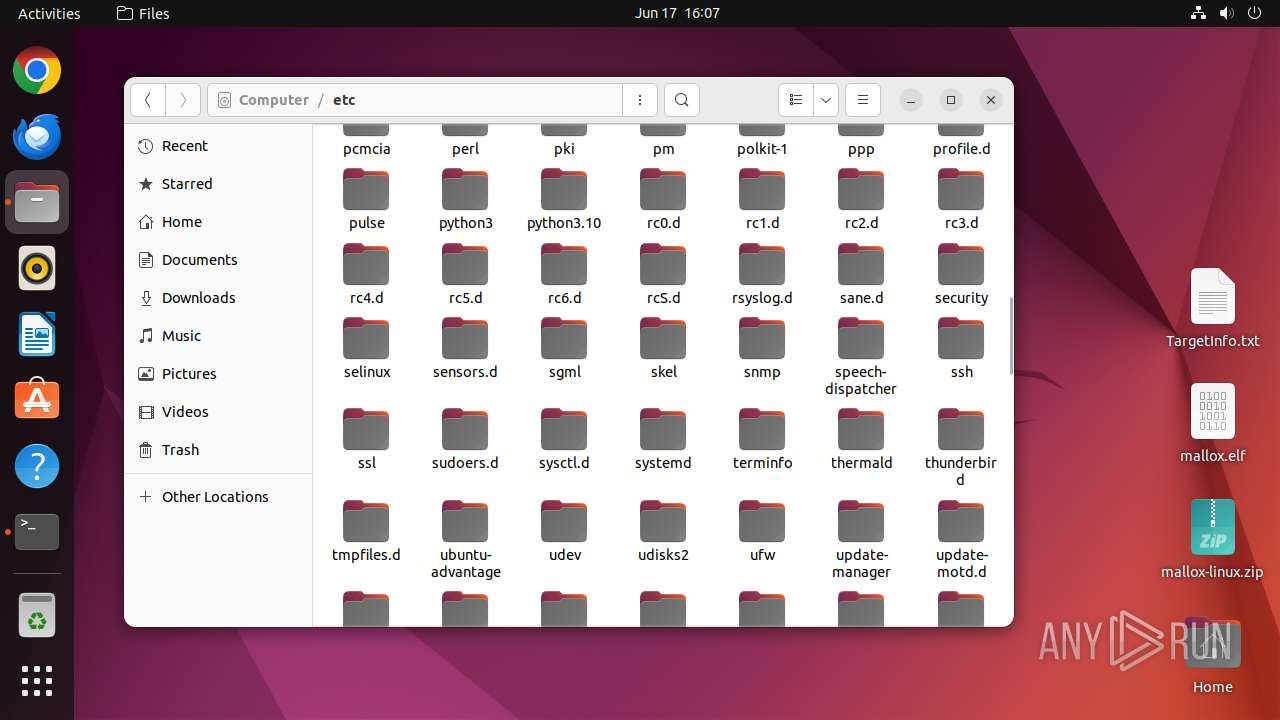Select the pulse folder

coord(366,201)
